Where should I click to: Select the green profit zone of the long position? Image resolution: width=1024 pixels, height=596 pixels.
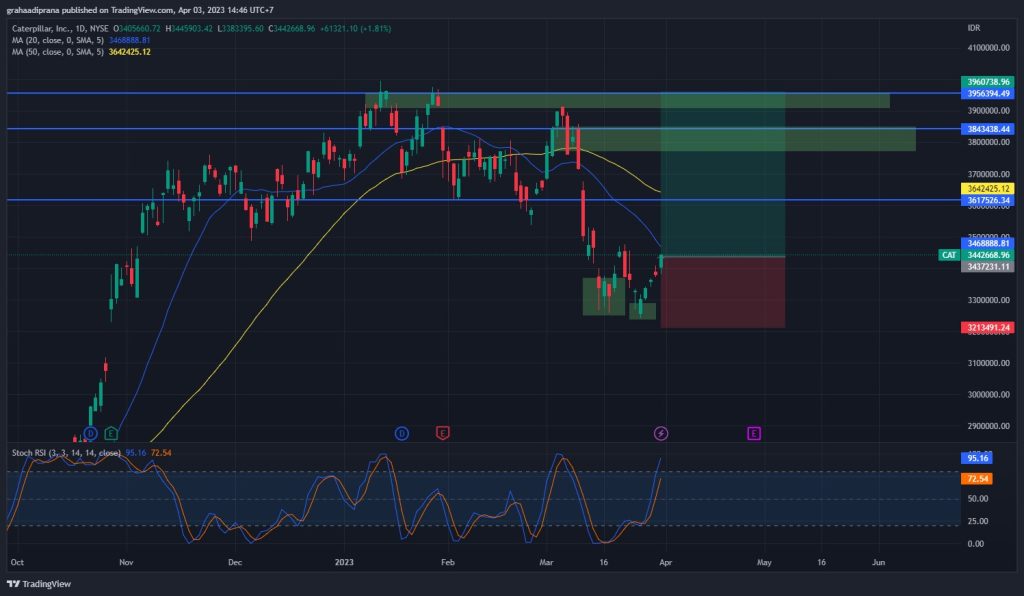pyautogui.click(x=723, y=175)
